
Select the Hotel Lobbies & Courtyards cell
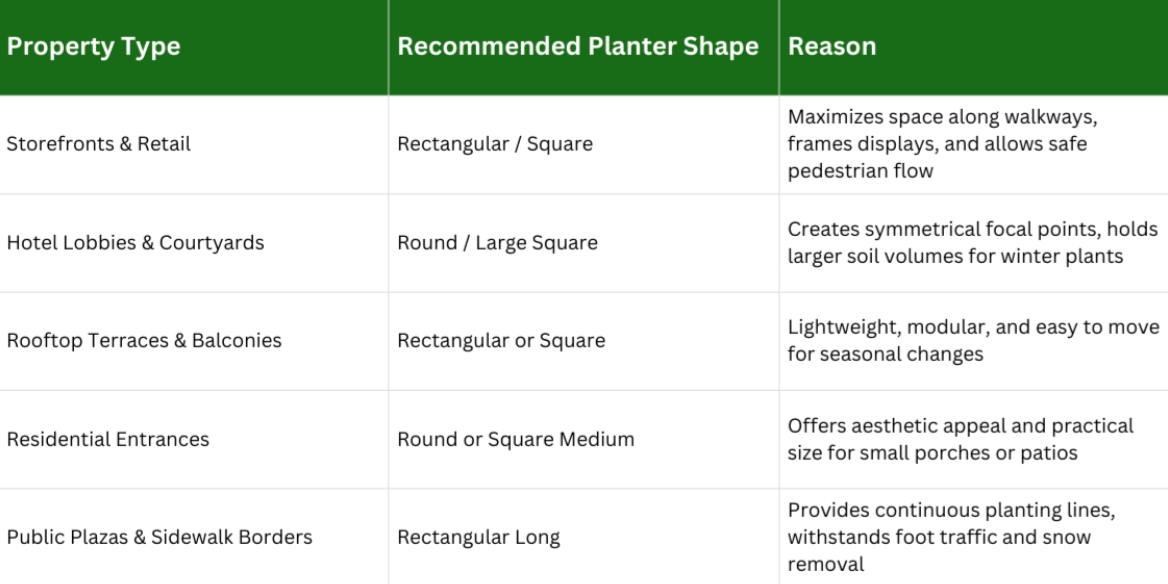coord(135,243)
